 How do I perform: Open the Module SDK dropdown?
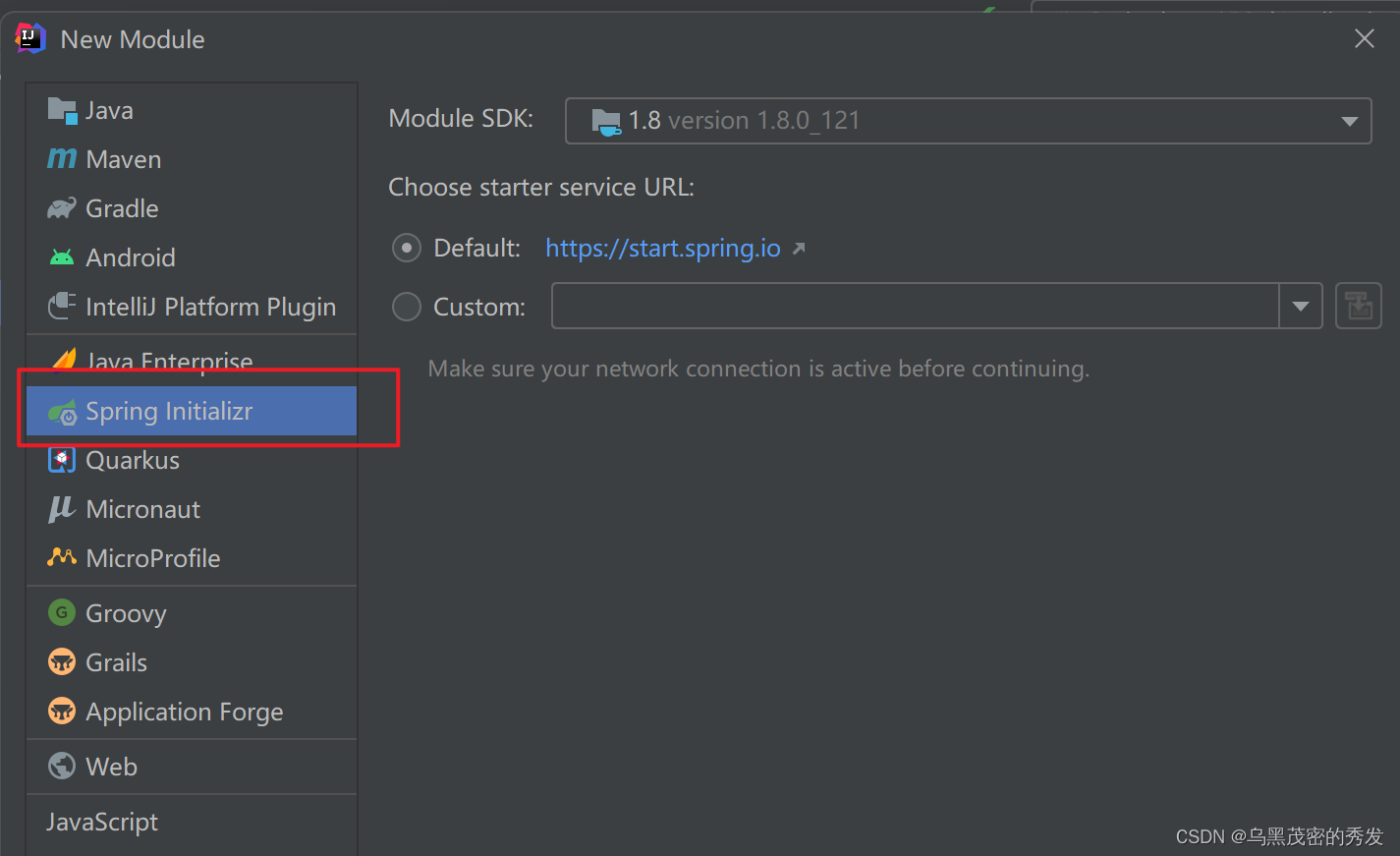tap(969, 121)
